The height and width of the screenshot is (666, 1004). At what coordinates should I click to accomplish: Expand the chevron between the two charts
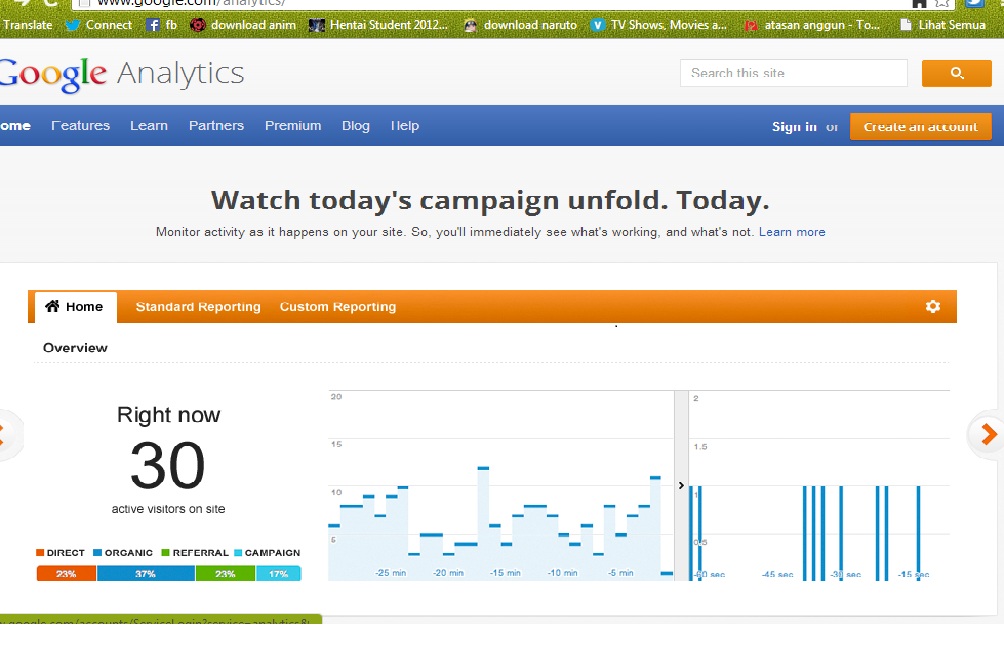point(681,485)
